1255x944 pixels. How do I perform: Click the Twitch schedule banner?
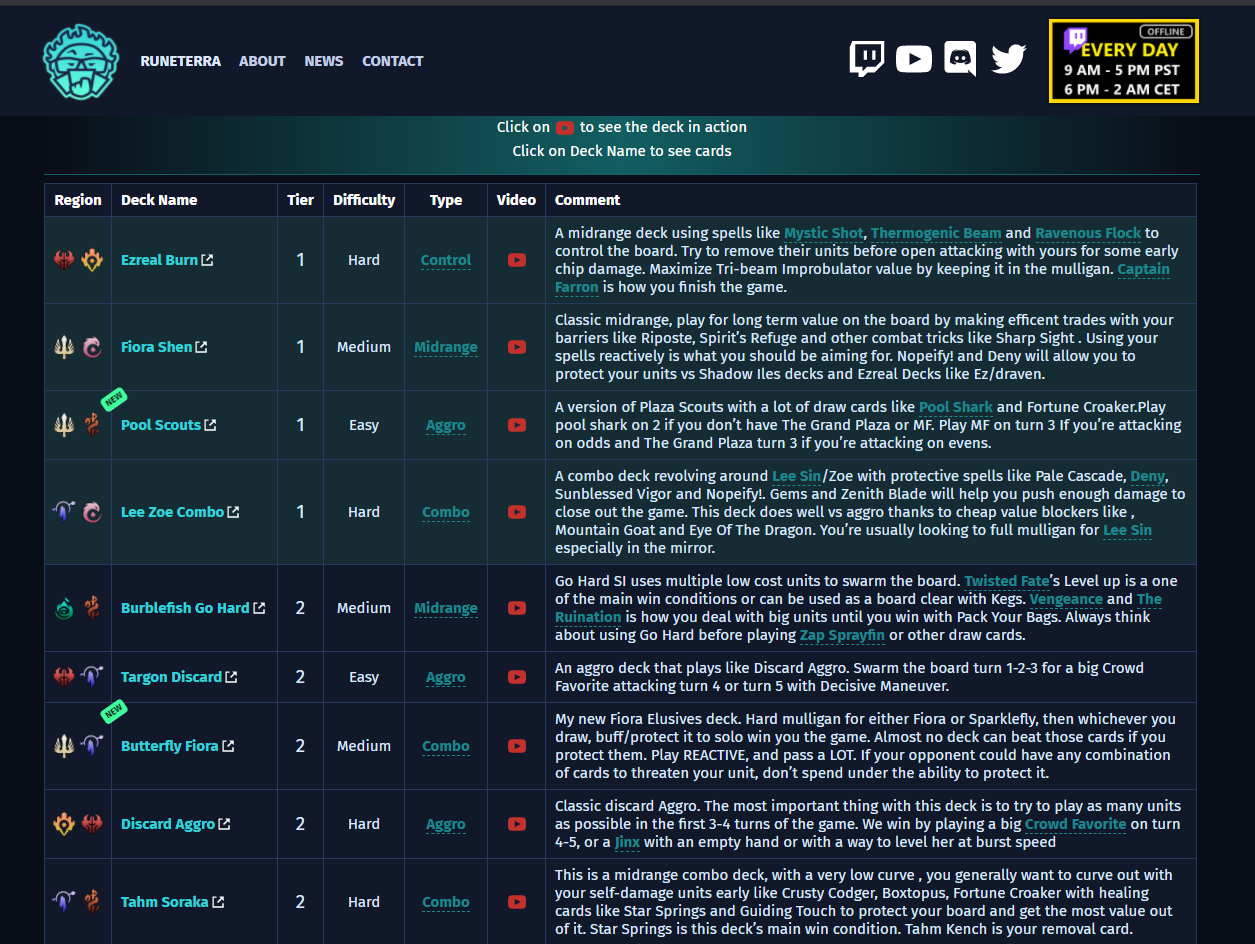coord(1124,61)
